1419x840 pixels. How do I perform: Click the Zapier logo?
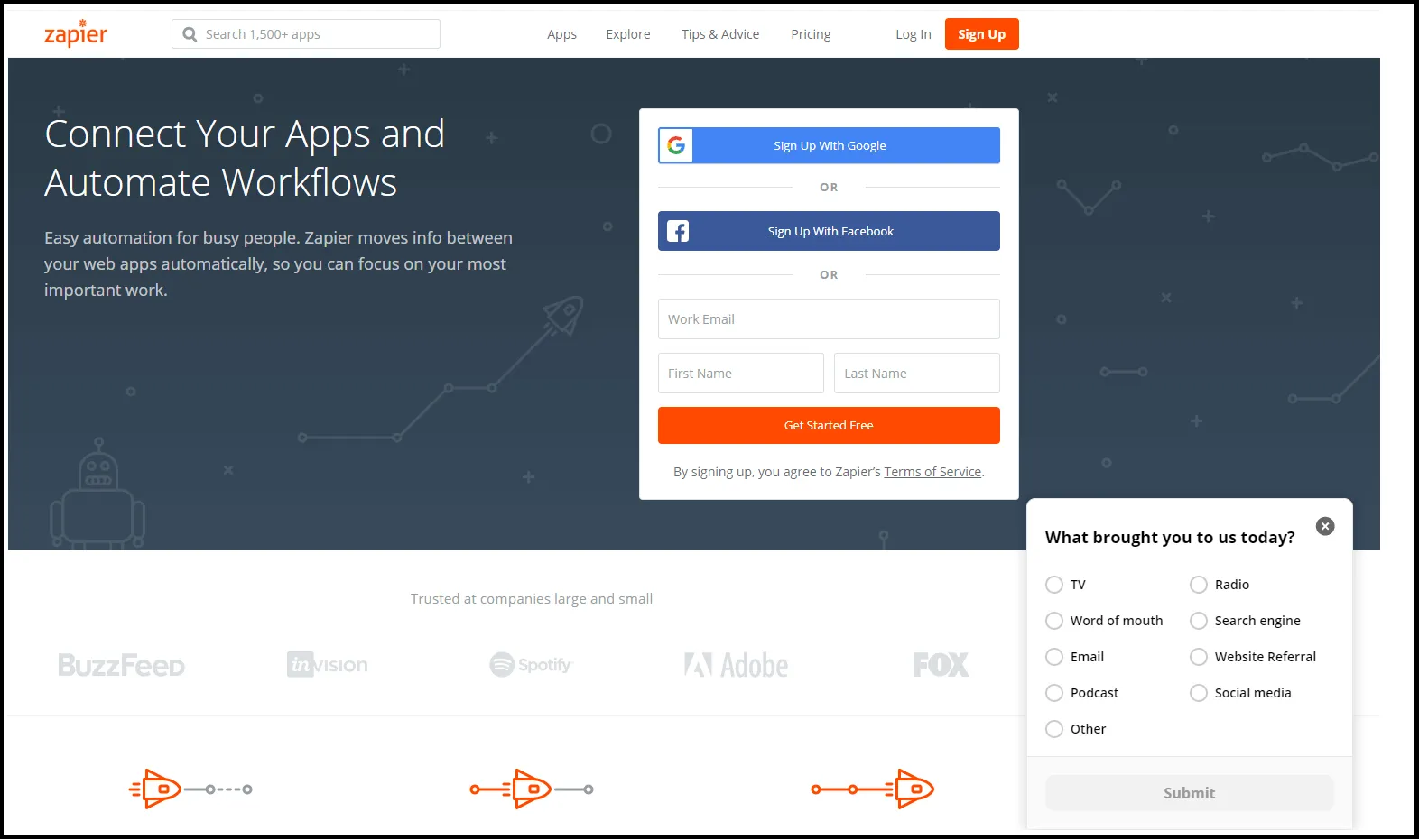[x=76, y=33]
